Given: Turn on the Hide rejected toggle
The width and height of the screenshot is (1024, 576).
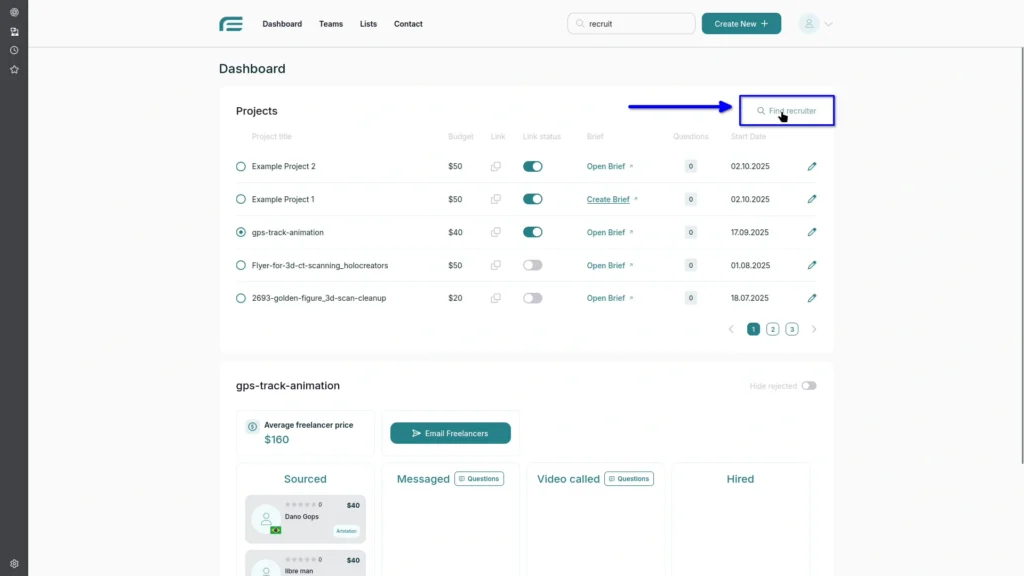Looking at the screenshot, I should 809,385.
